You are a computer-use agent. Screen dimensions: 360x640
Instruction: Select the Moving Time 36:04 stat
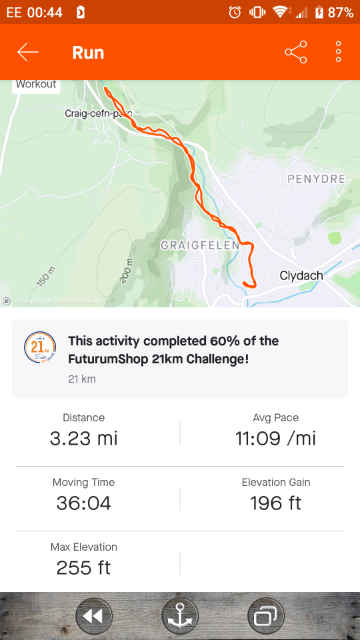[x=84, y=496]
